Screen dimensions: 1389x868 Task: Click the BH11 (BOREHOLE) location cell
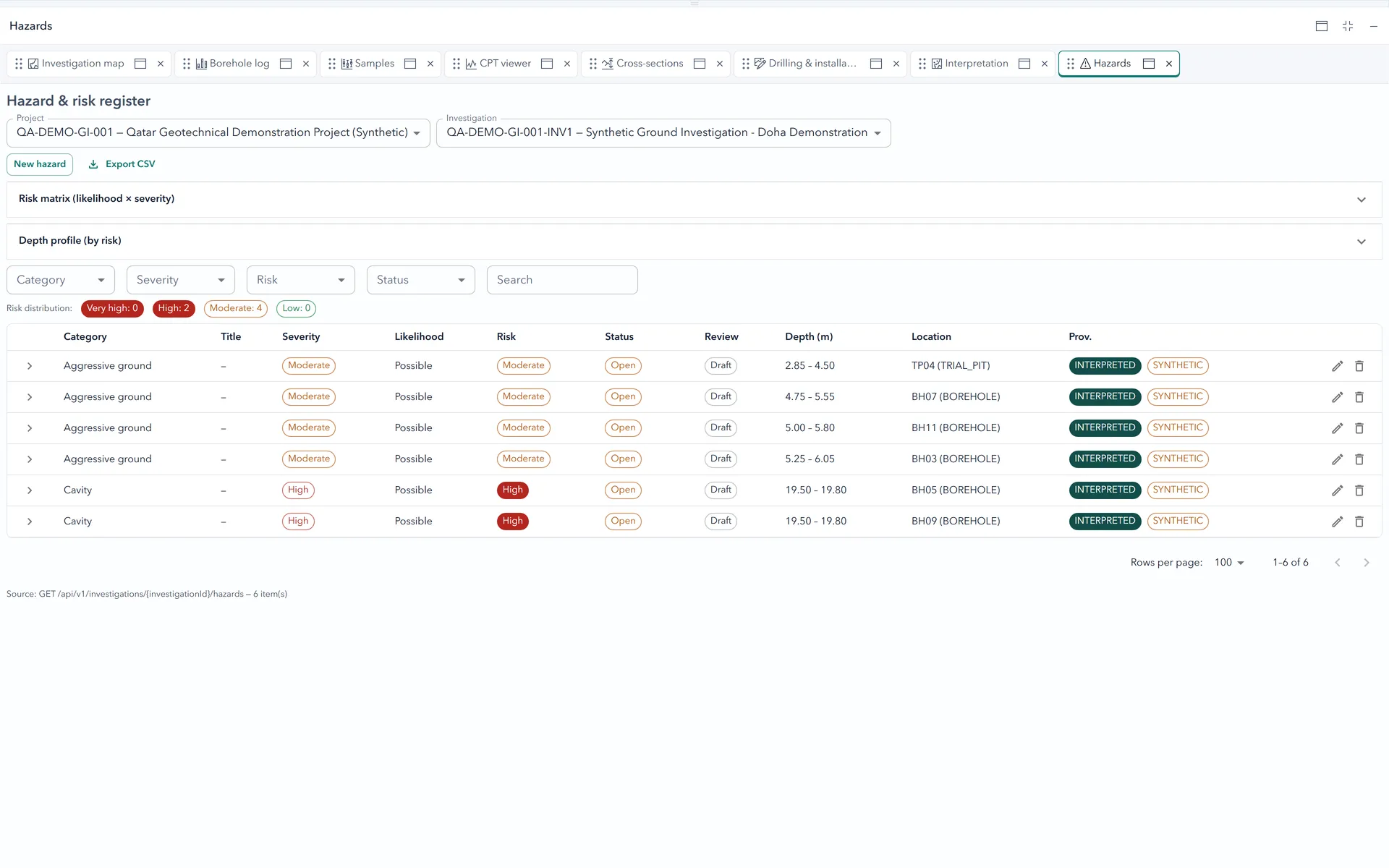click(956, 428)
